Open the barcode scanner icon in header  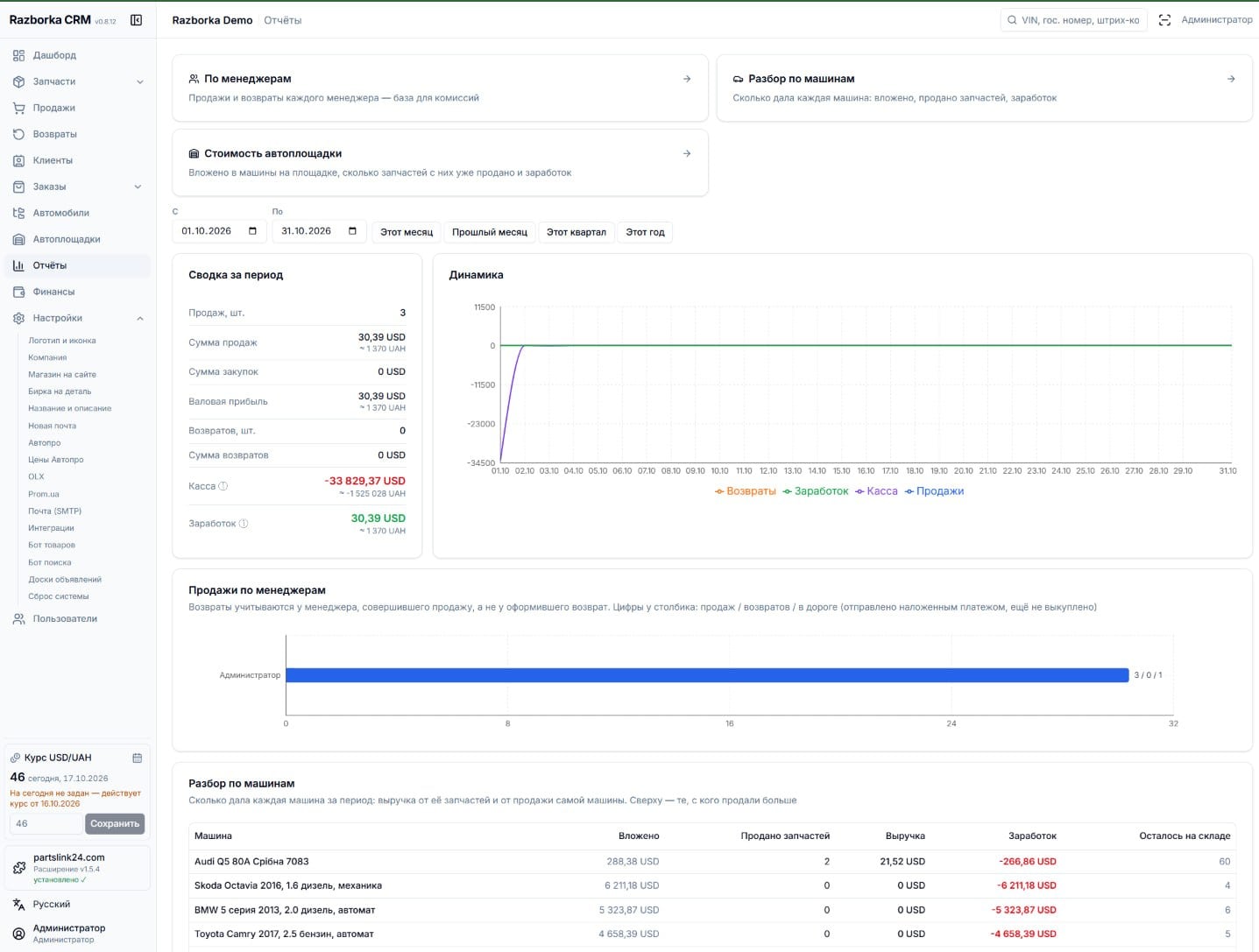pos(1164,20)
